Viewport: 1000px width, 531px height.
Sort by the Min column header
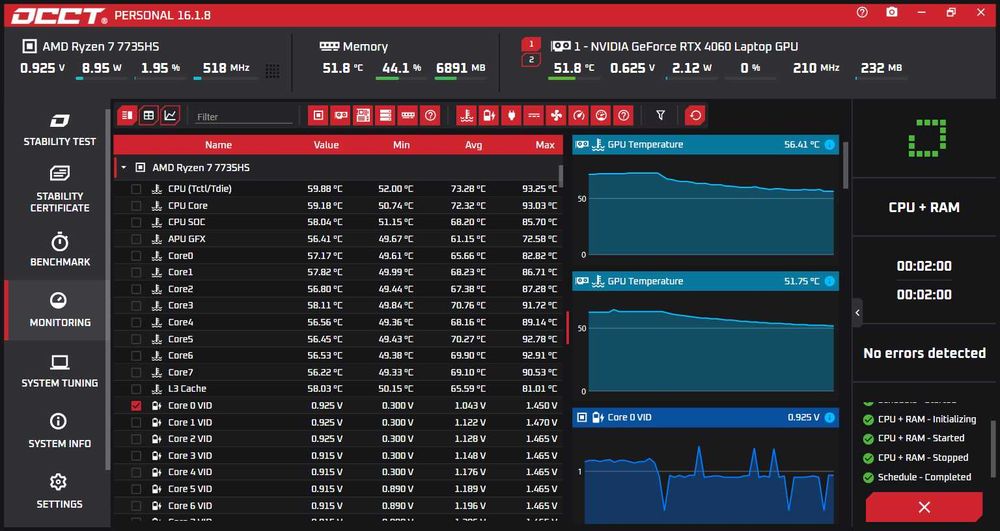(401, 145)
